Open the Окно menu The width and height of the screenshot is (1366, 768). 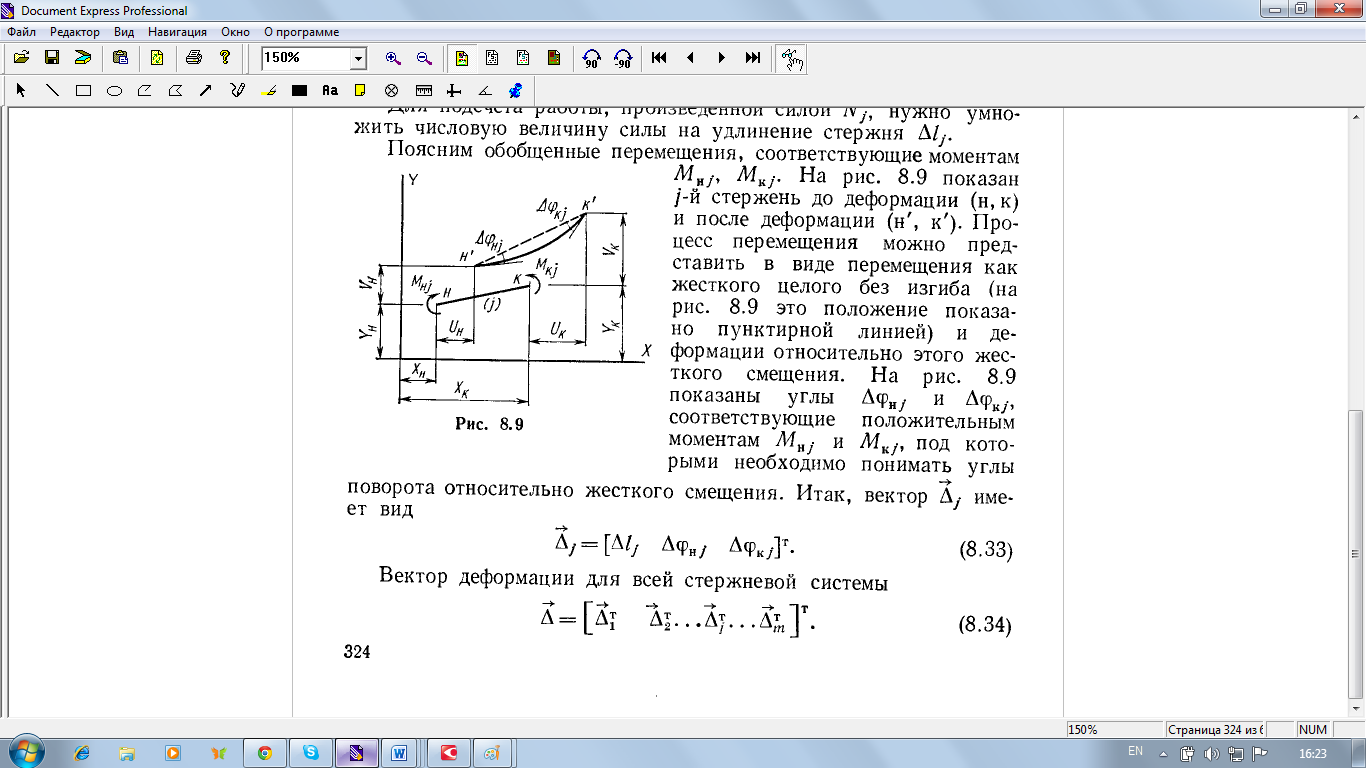tap(235, 32)
